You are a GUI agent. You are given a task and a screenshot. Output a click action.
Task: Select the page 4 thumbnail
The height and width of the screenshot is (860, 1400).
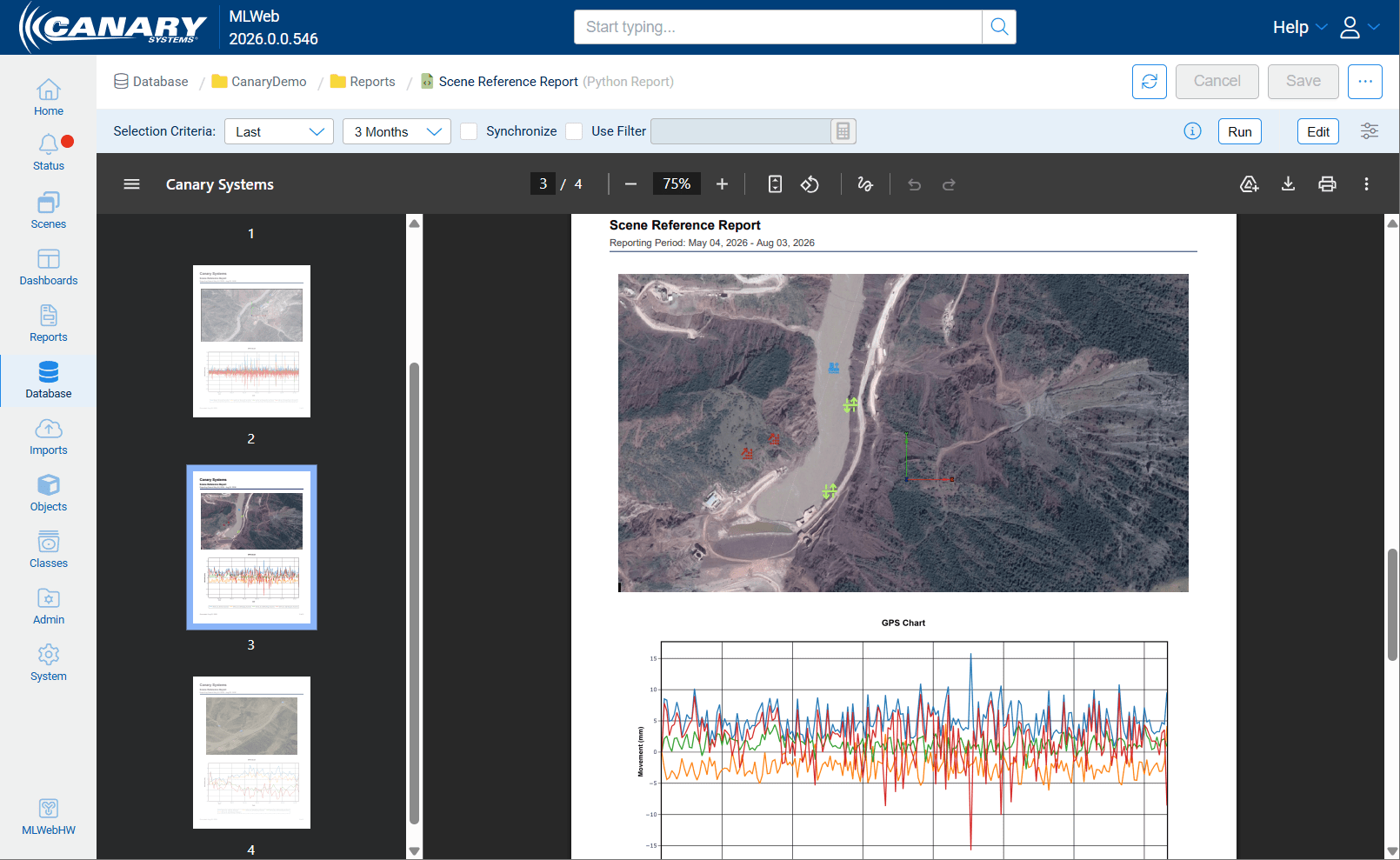[251, 752]
